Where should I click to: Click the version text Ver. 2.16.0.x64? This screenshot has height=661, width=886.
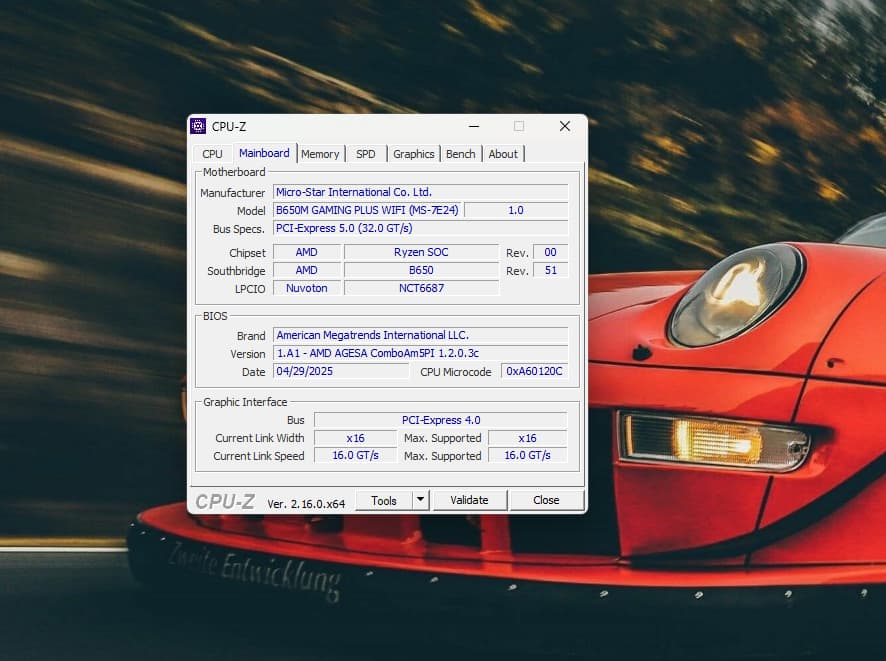click(306, 504)
